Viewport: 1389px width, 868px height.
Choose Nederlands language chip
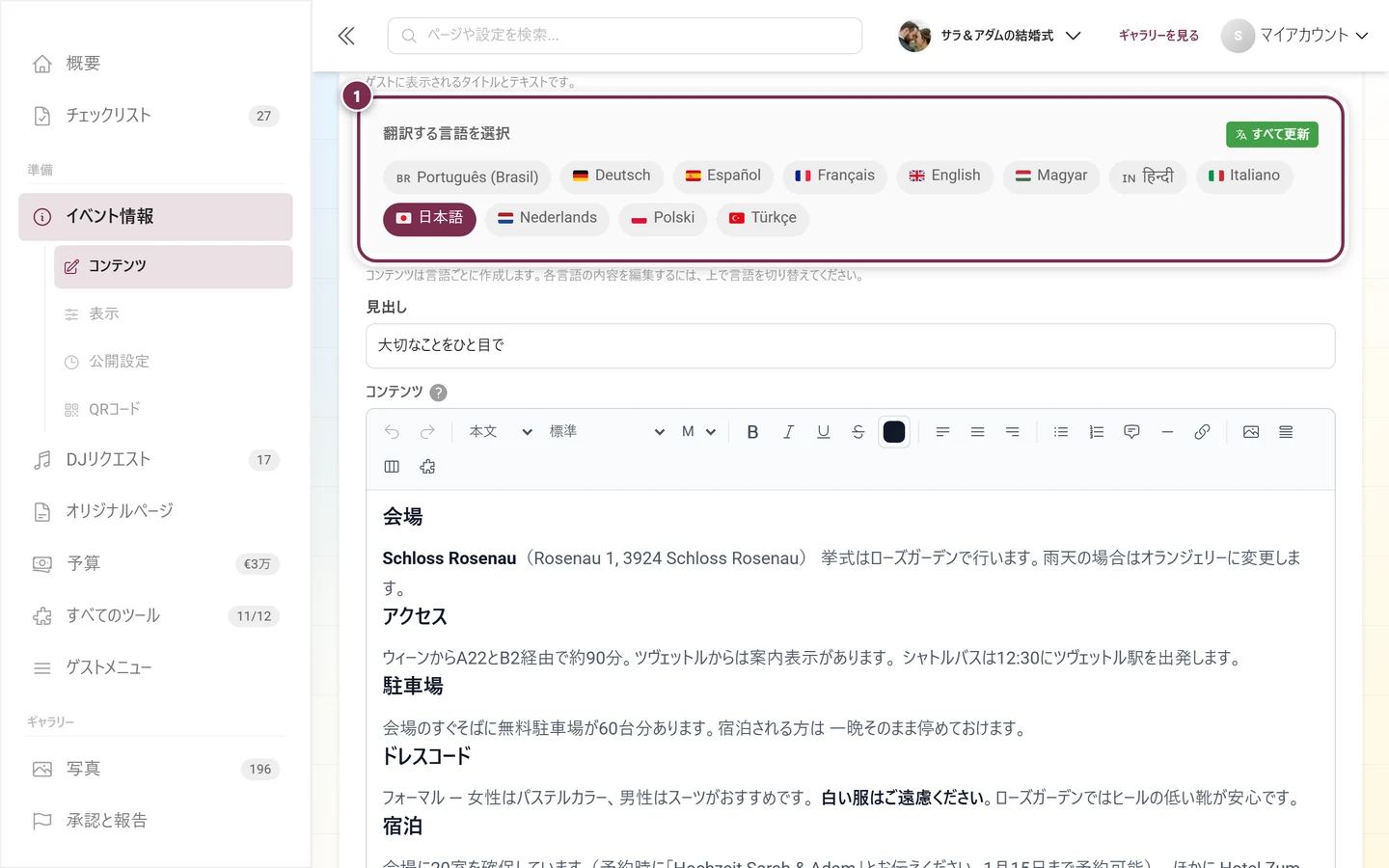click(x=547, y=218)
